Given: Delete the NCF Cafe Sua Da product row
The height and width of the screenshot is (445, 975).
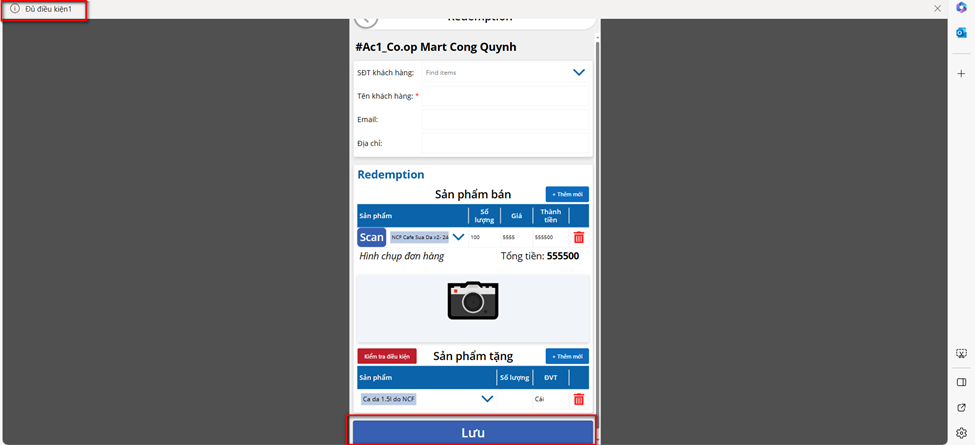Looking at the screenshot, I should [579, 237].
